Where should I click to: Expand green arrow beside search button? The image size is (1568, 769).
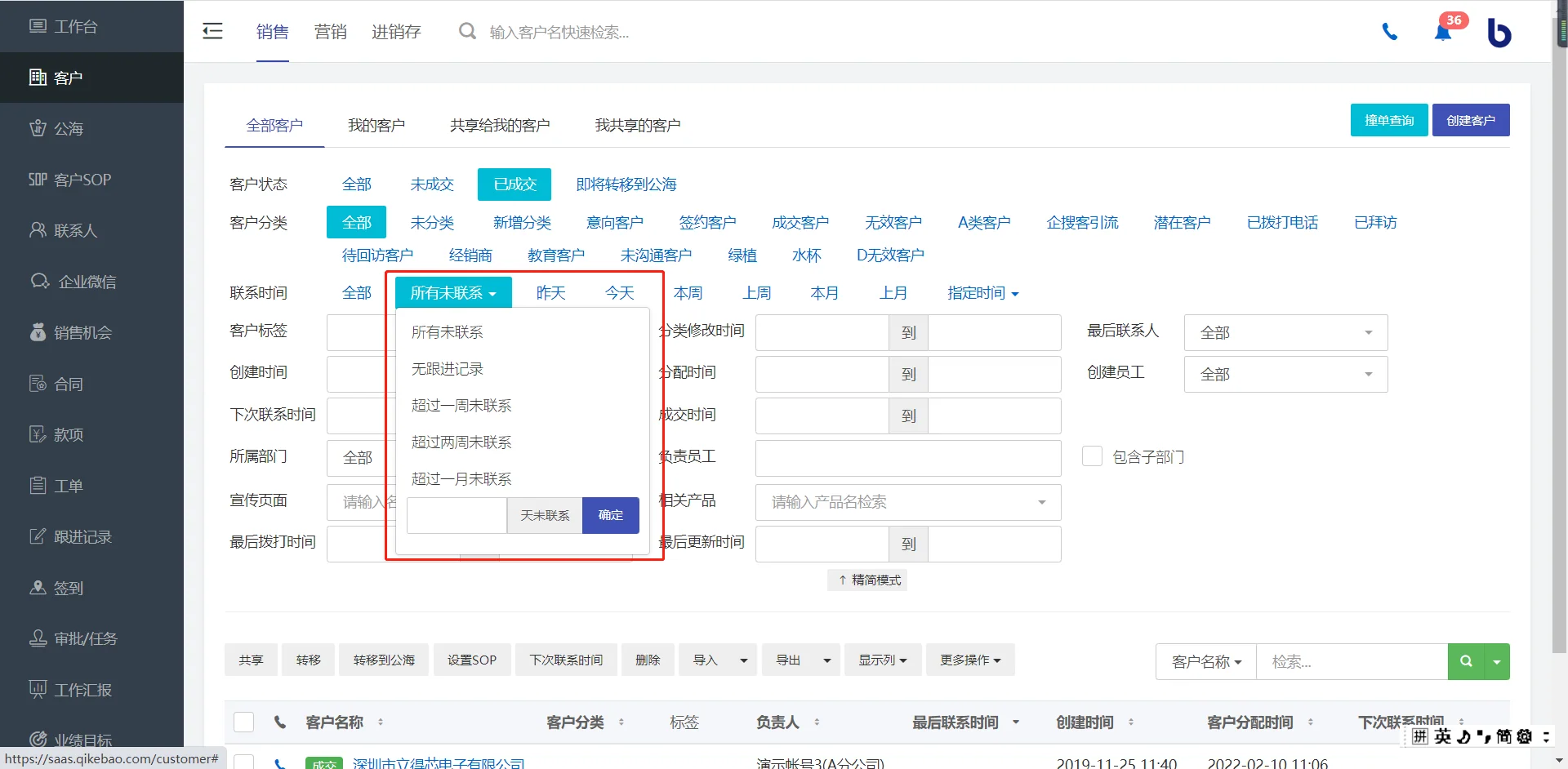coord(1497,661)
